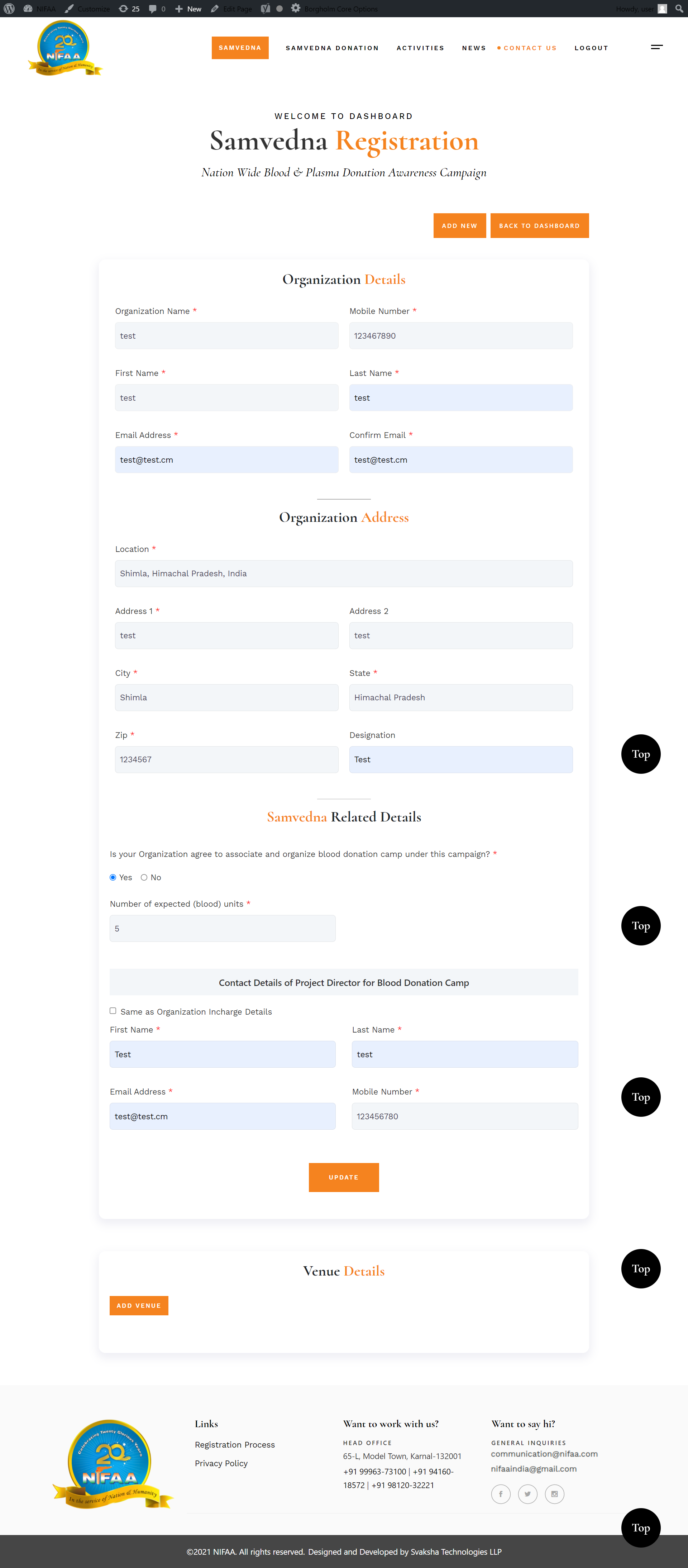The image size is (688, 1568).
Task: Select the Yes radio button
Action: (x=113, y=877)
